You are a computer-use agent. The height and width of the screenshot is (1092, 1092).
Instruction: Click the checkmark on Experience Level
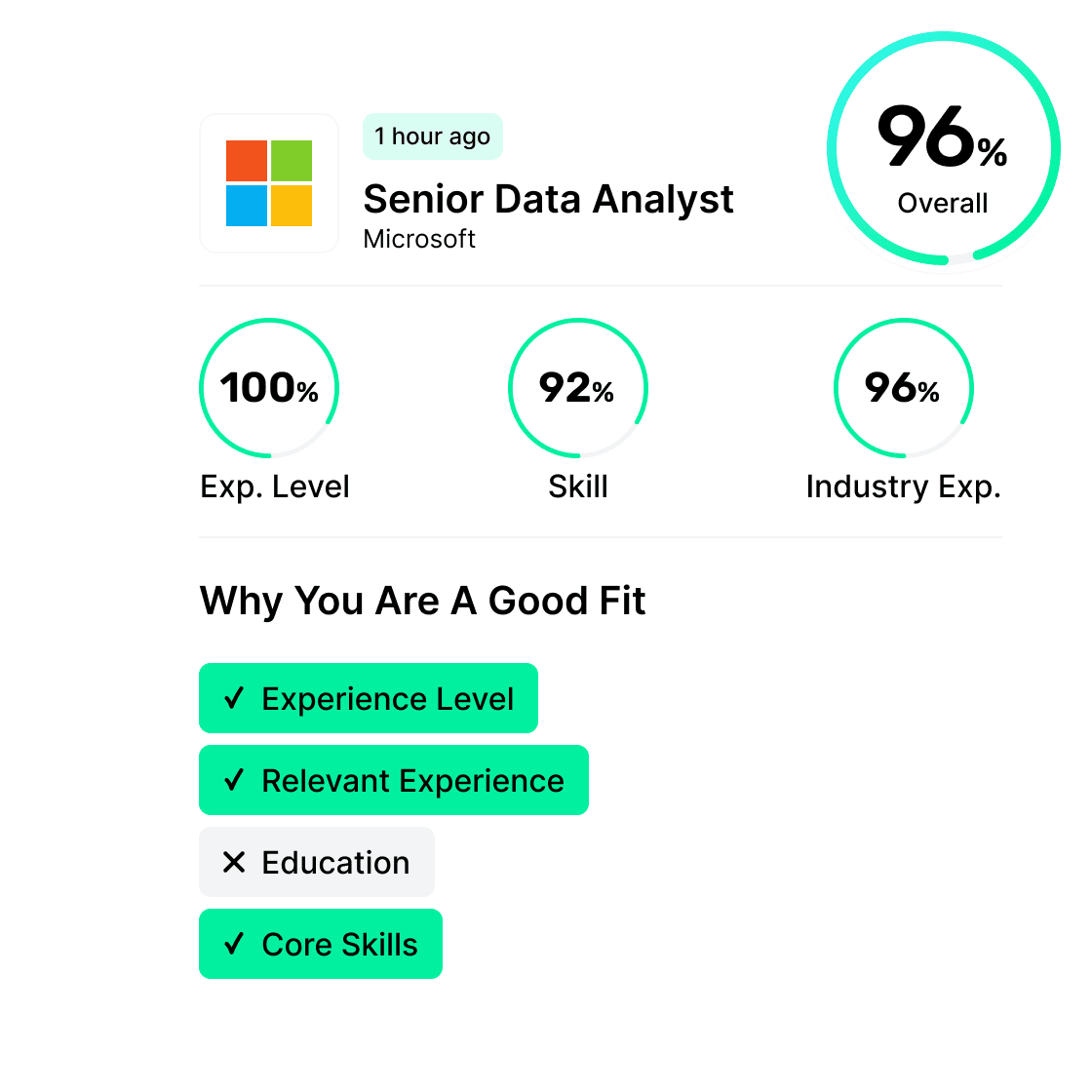234,698
